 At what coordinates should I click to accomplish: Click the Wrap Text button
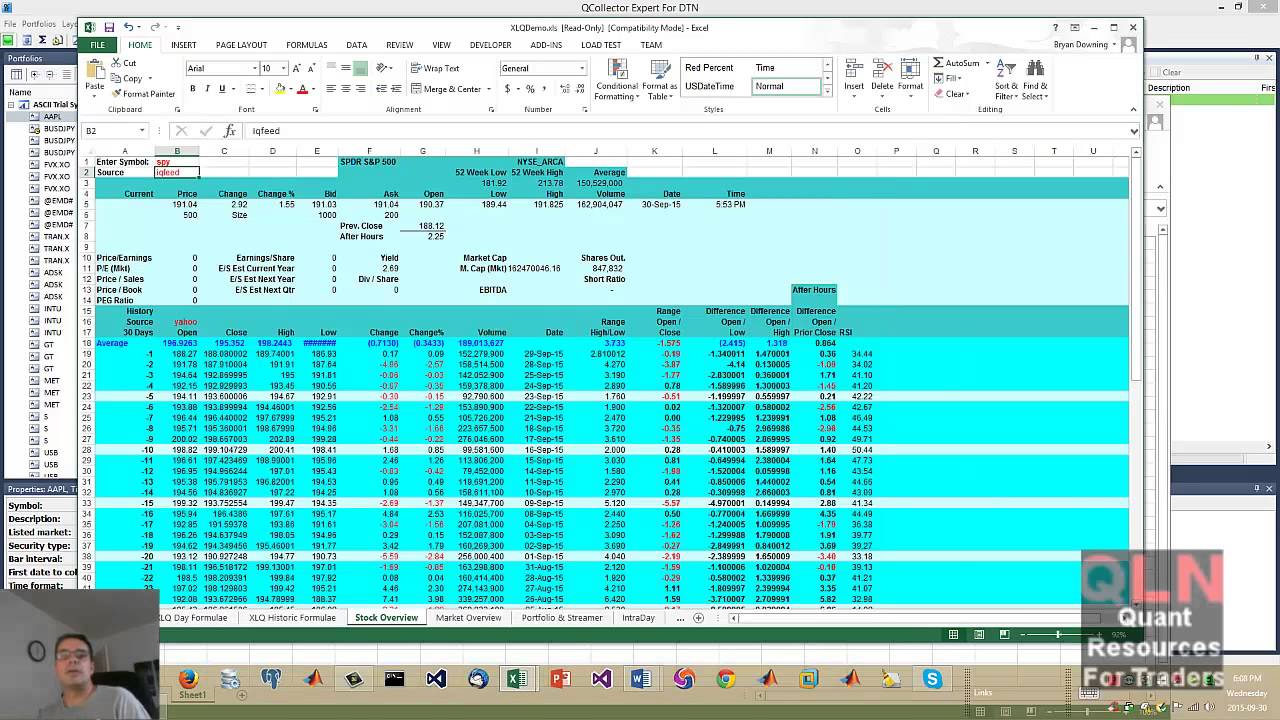pyautogui.click(x=435, y=68)
